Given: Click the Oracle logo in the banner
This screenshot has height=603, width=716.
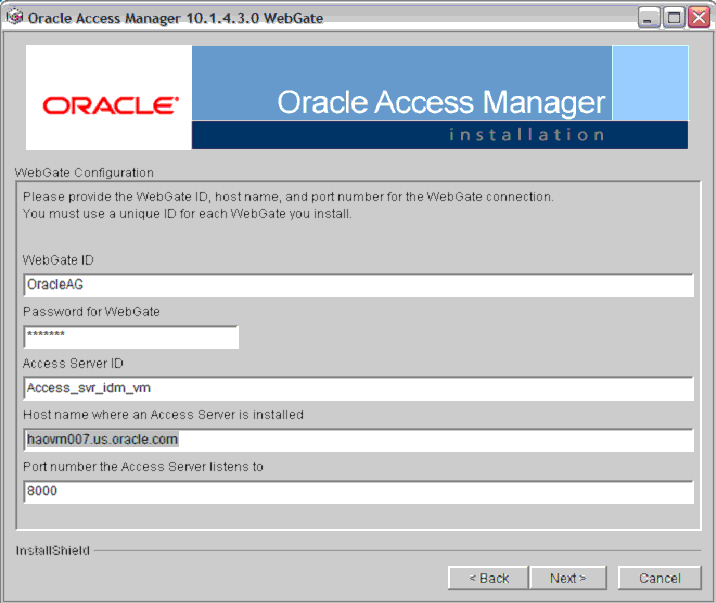Looking at the screenshot, I should [x=110, y=105].
